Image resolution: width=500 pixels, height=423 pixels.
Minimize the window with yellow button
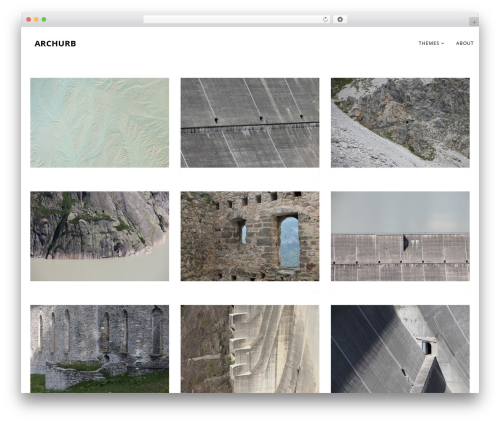[x=36, y=20]
